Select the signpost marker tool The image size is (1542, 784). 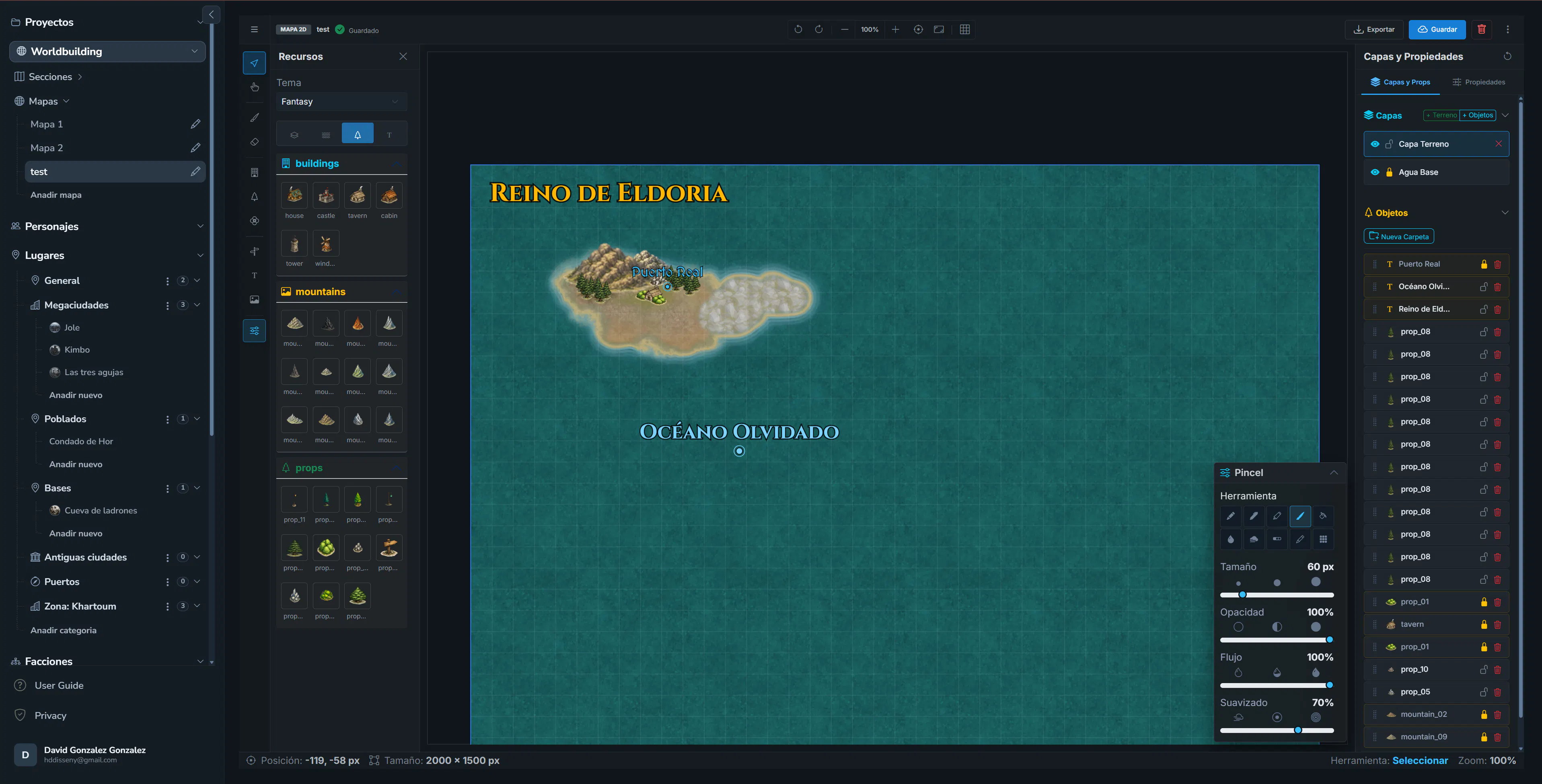pyautogui.click(x=255, y=251)
